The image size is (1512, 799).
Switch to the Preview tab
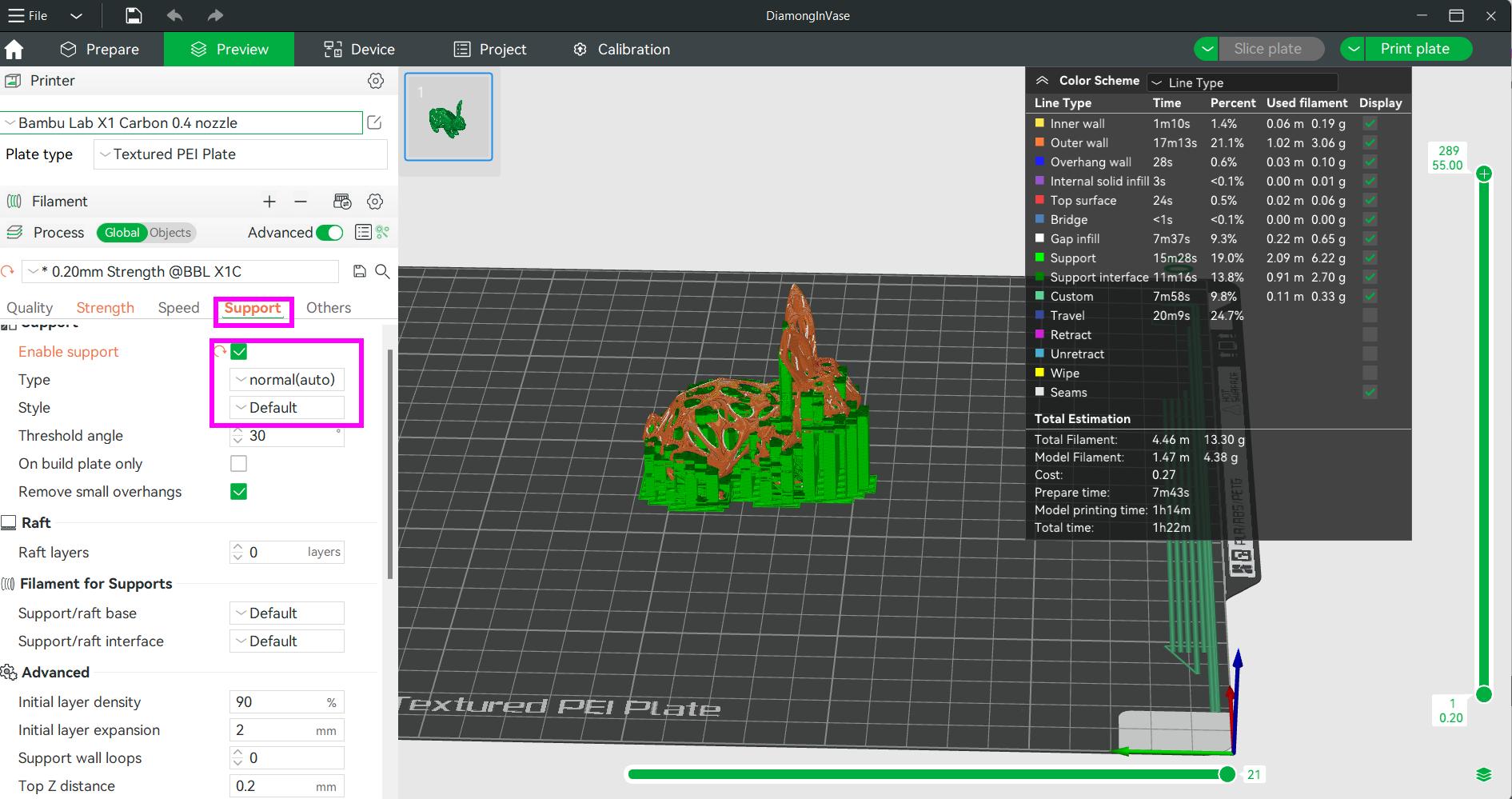tap(229, 50)
